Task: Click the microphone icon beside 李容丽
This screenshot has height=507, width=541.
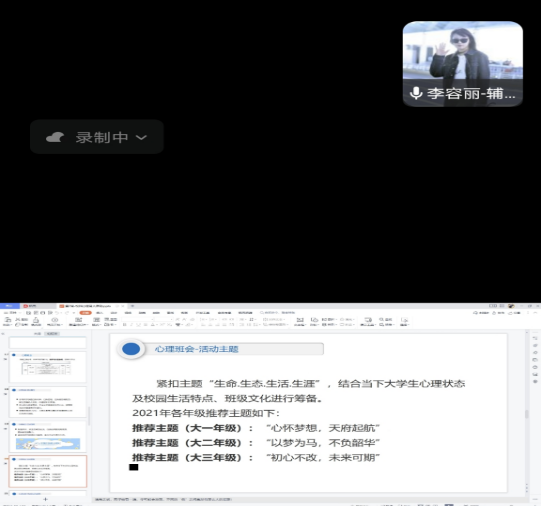Action: coord(416,93)
